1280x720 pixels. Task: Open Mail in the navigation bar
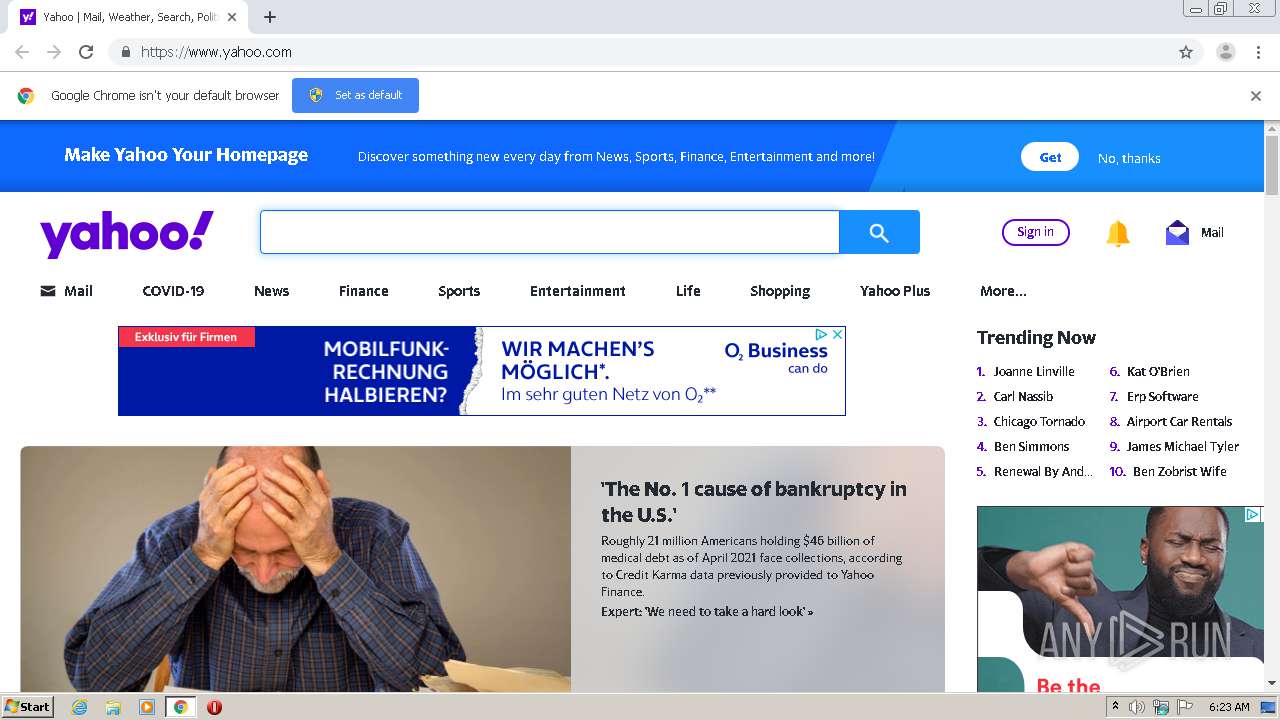(x=66, y=291)
